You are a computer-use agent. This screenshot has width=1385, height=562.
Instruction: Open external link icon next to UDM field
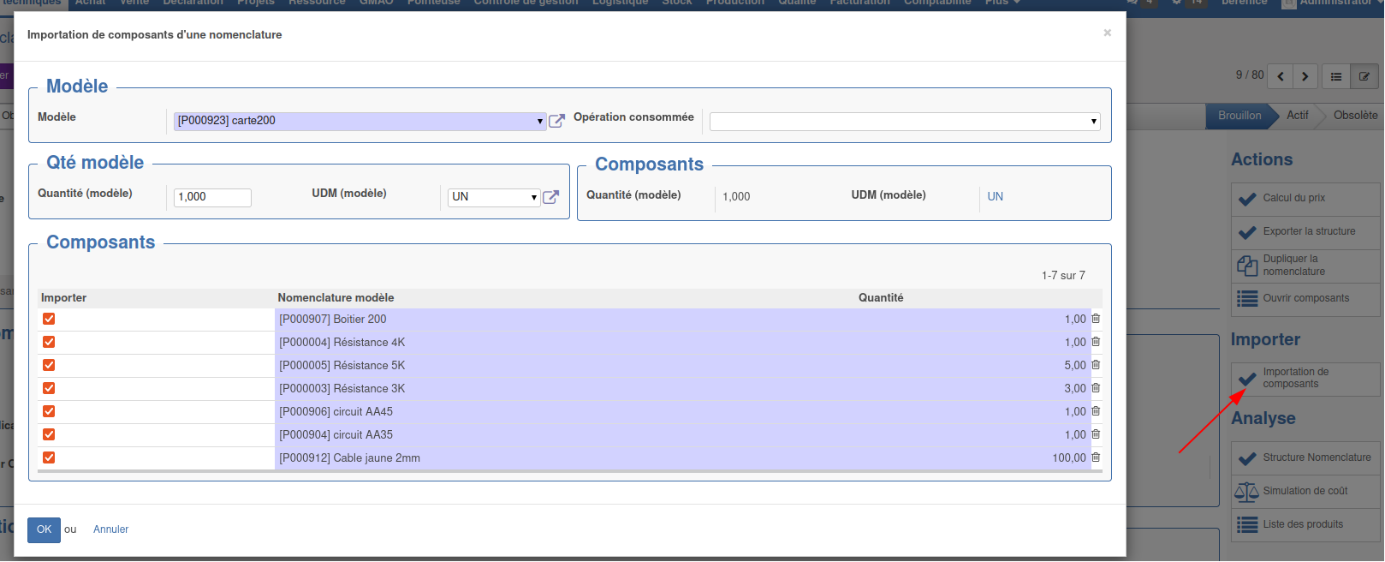(x=550, y=197)
